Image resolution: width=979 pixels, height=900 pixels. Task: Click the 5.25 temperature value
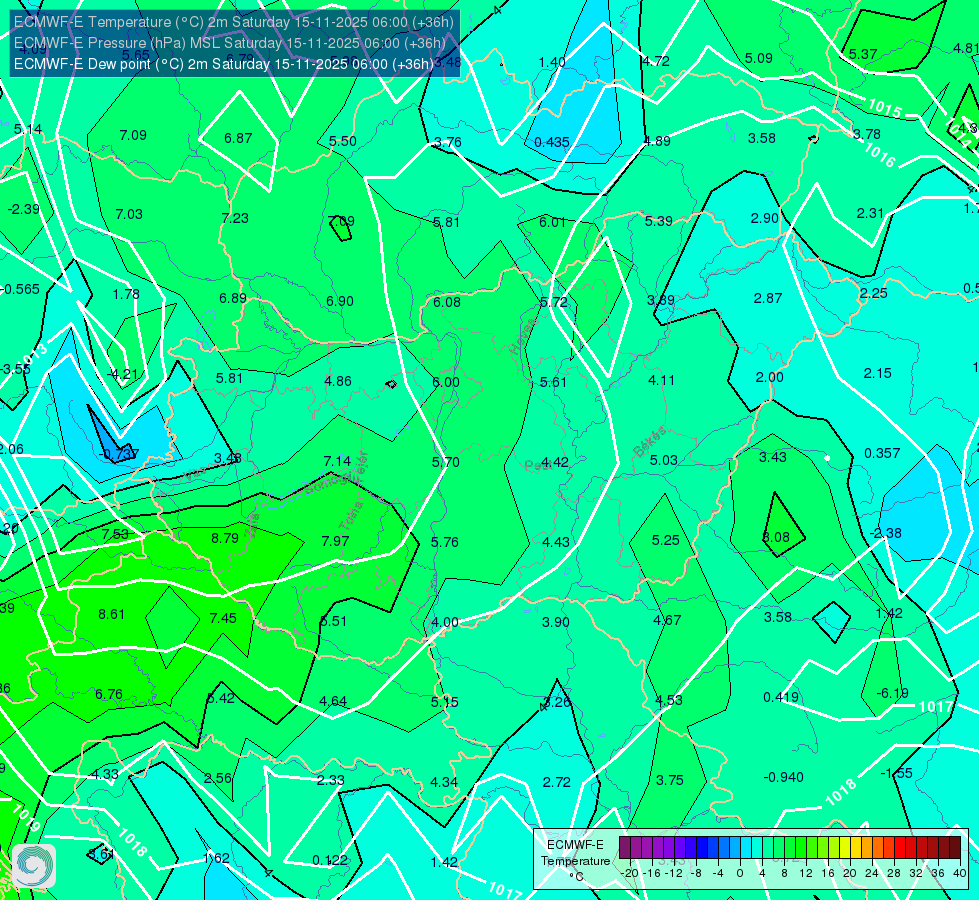666,540
